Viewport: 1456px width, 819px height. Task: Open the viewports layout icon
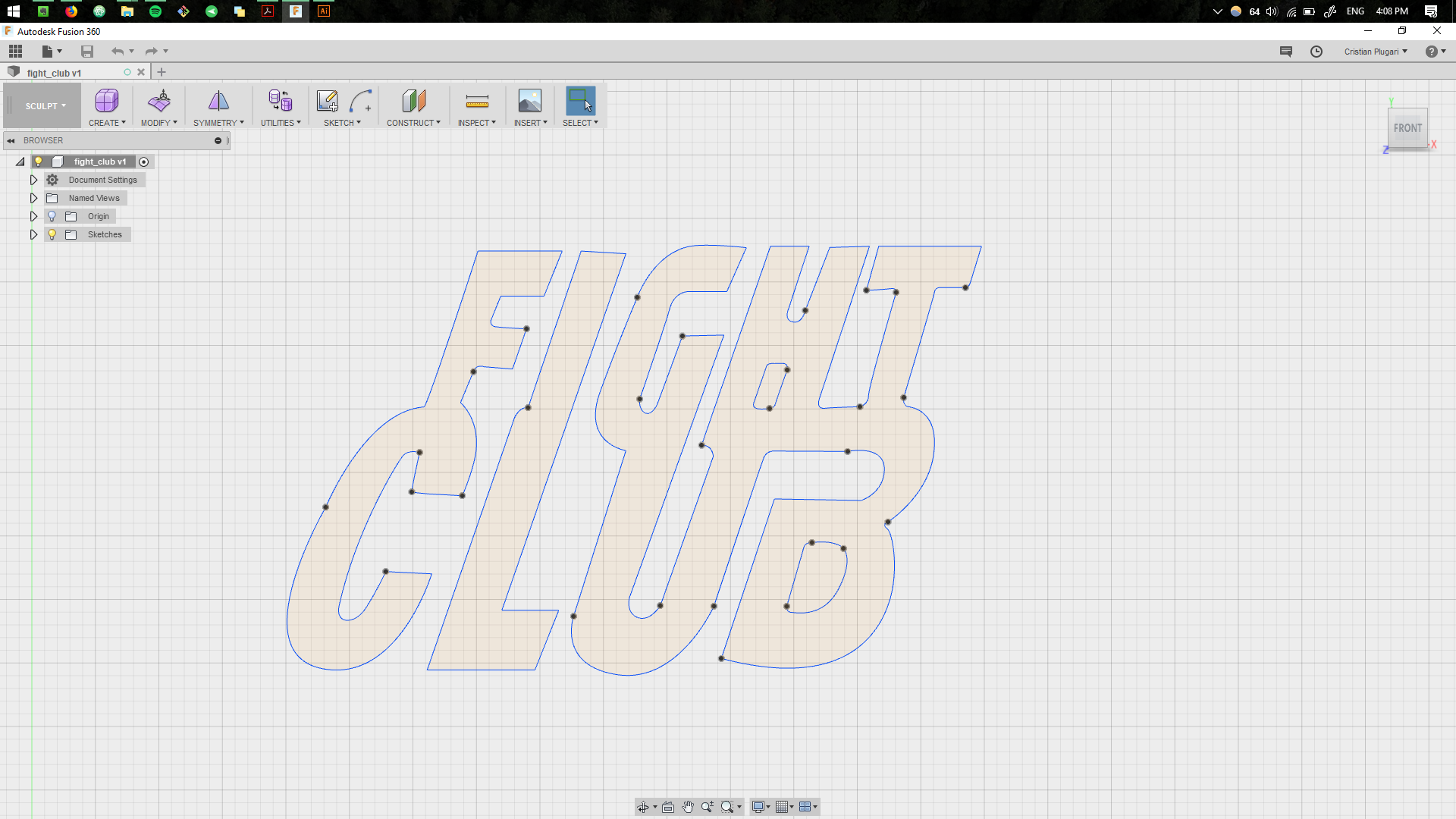(x=805, y=807)
